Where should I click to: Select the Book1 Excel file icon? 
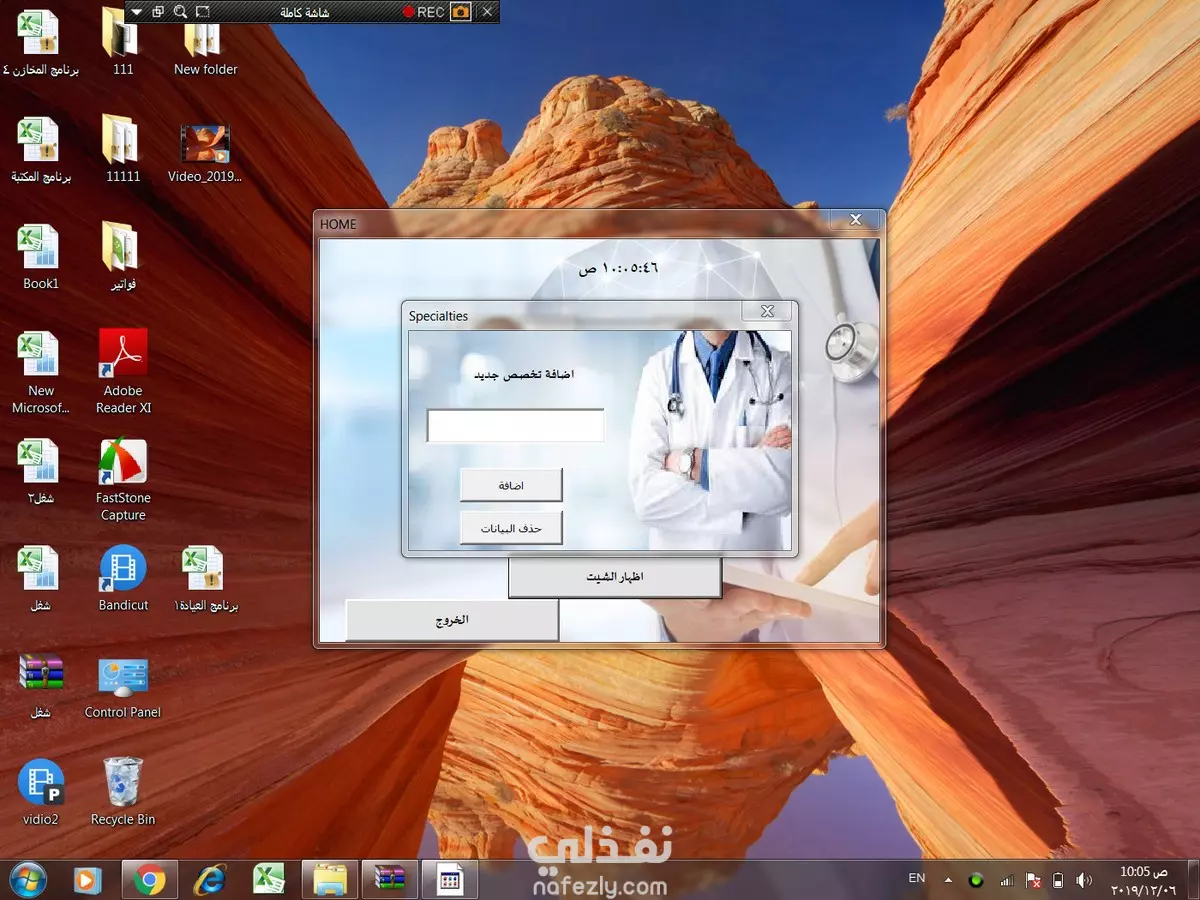point(41,258)
